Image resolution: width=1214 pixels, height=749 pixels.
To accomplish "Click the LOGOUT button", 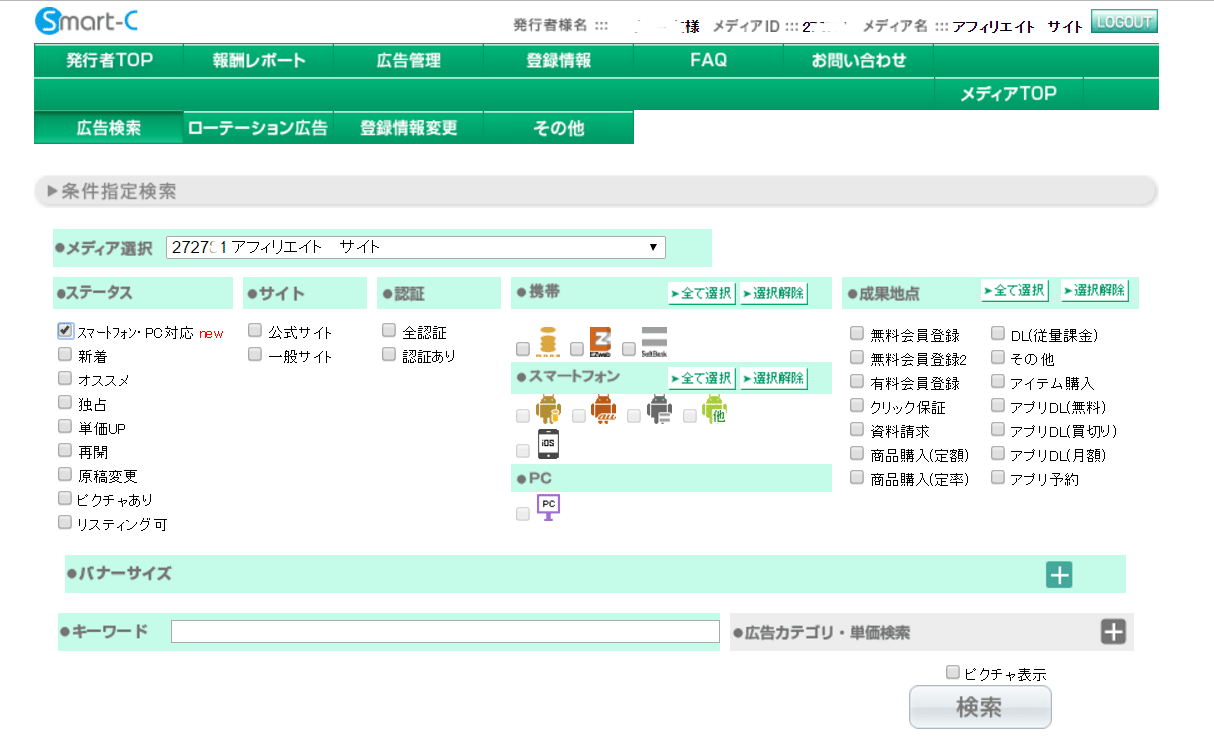I will pos(1124,22).
